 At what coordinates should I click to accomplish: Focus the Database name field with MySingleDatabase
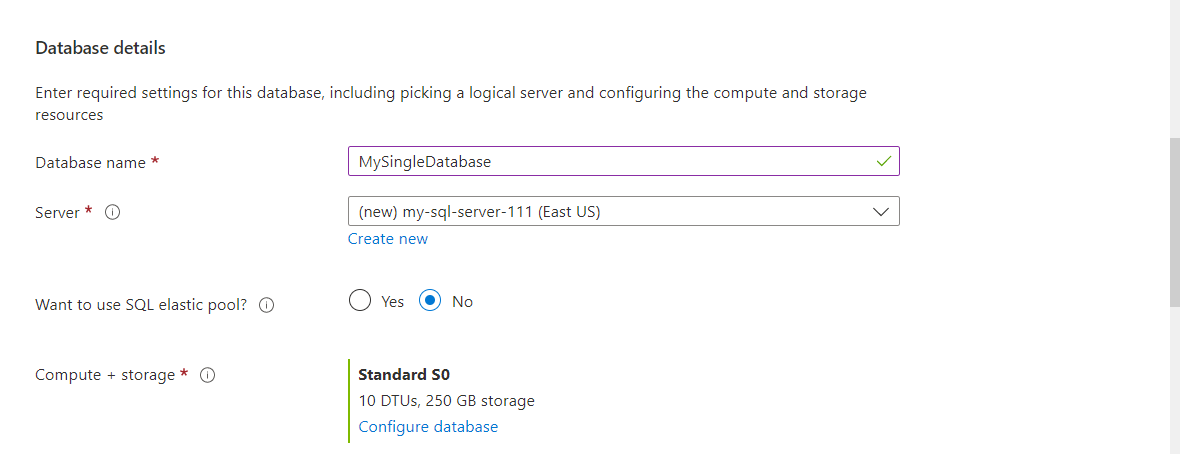tap(623, 161)
